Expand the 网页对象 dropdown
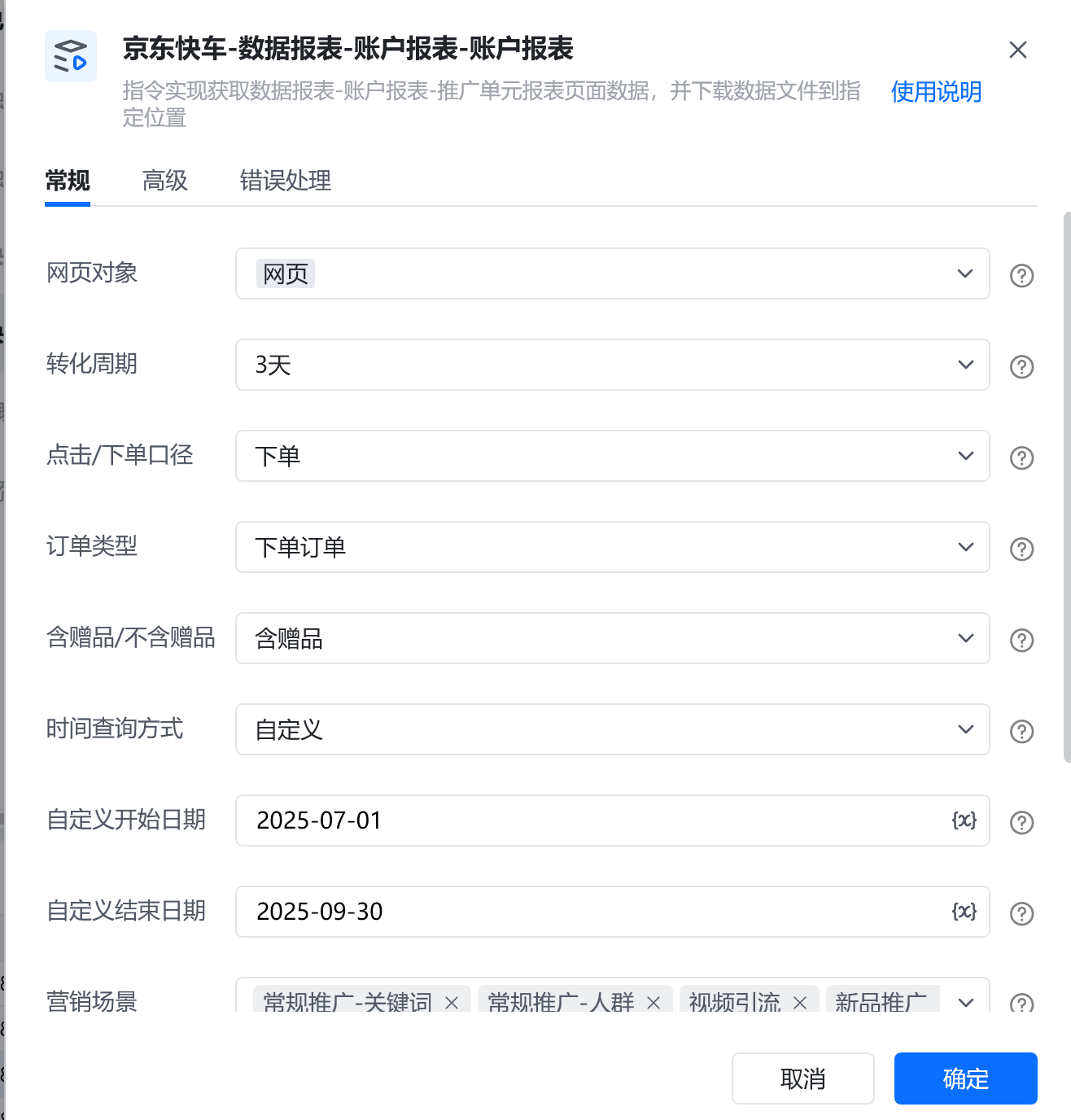1071x1120 pixels. (x=965, y=273)
